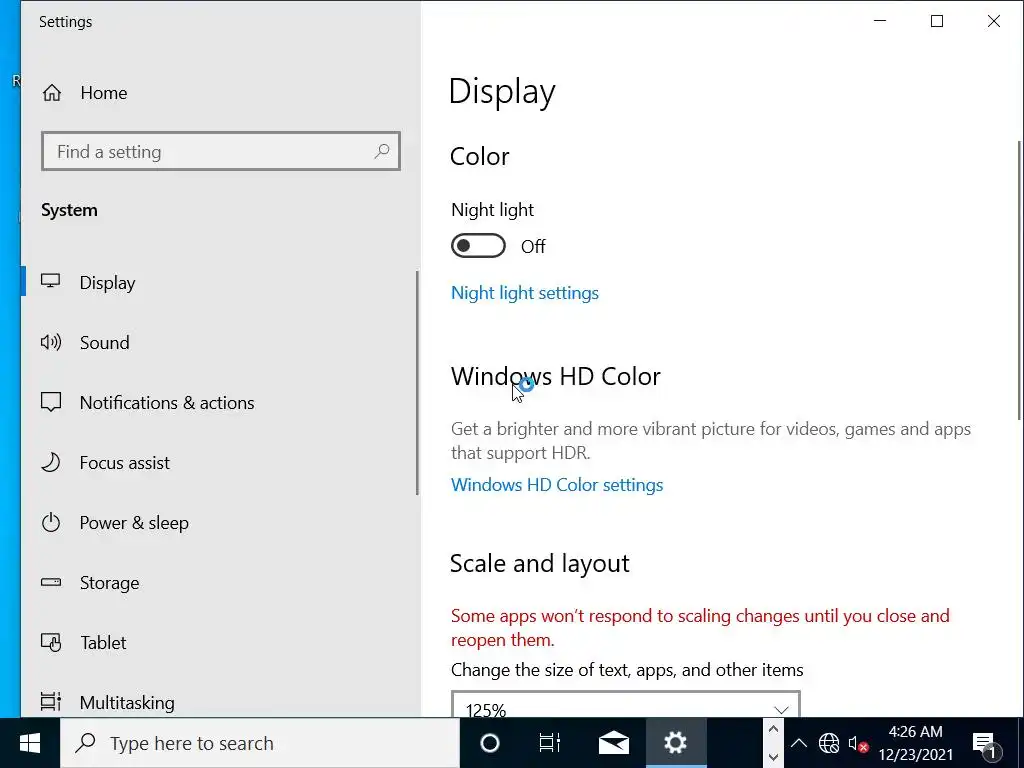Click the Display monitor icon in sidebar
The width and height of the screenshot is (1024, 768).
(x=50, y=281)
